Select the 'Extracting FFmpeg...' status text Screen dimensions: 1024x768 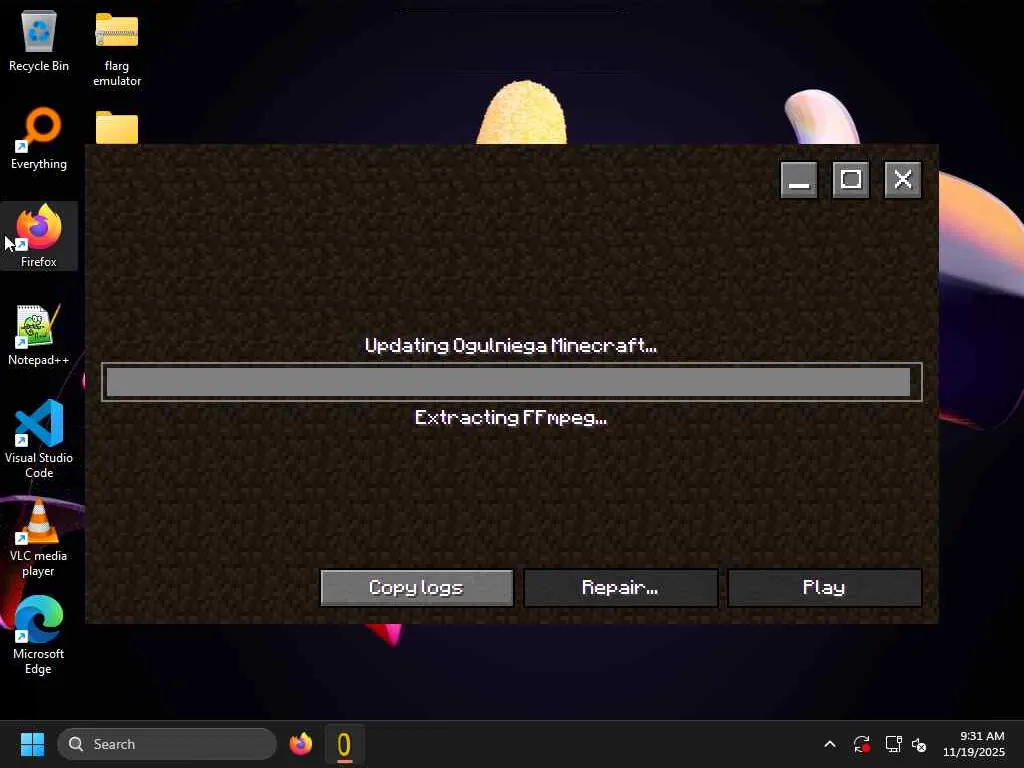pyautogui.click(x=511, y=418)
